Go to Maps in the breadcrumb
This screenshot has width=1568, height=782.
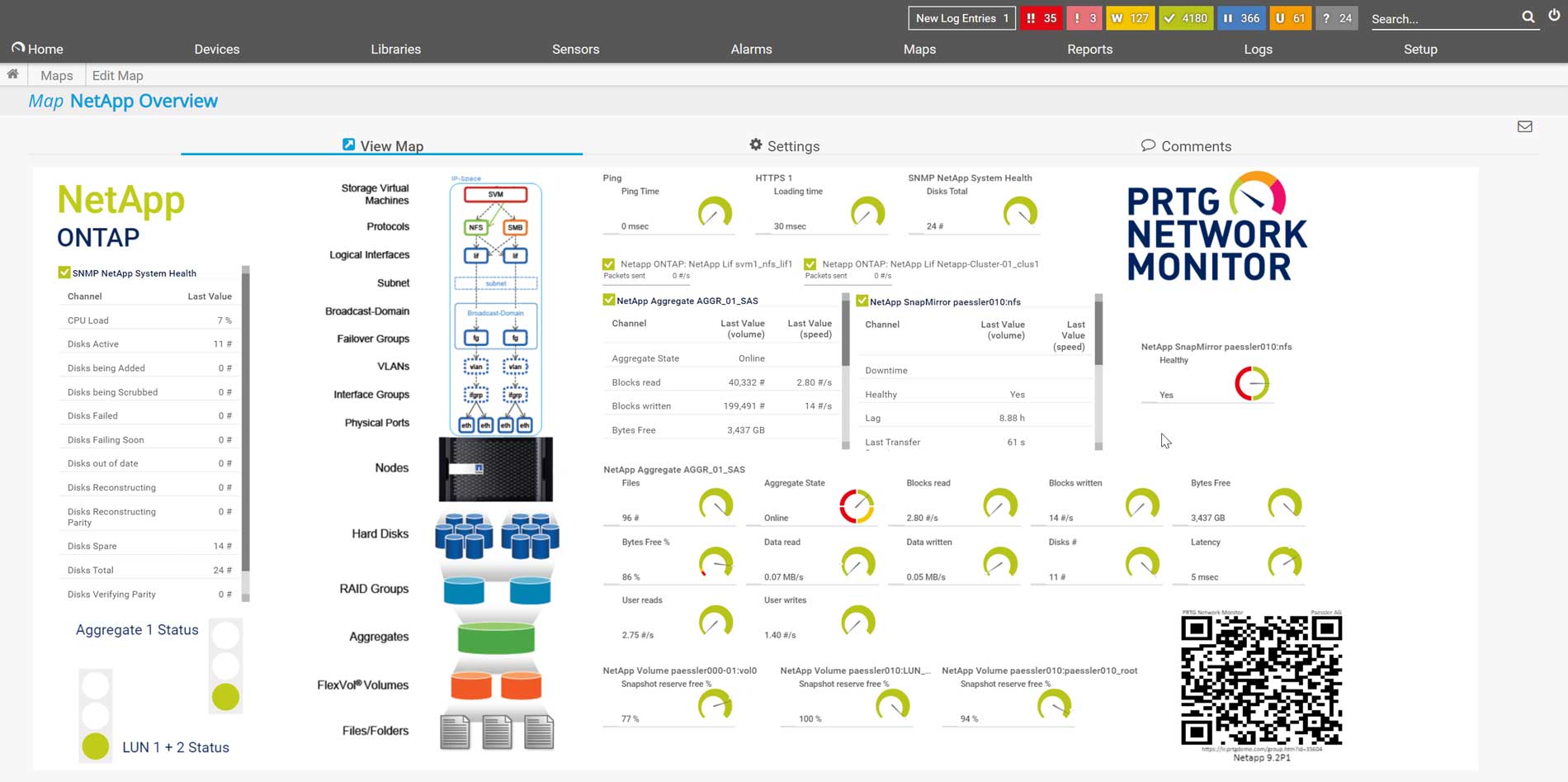(57, 75)
